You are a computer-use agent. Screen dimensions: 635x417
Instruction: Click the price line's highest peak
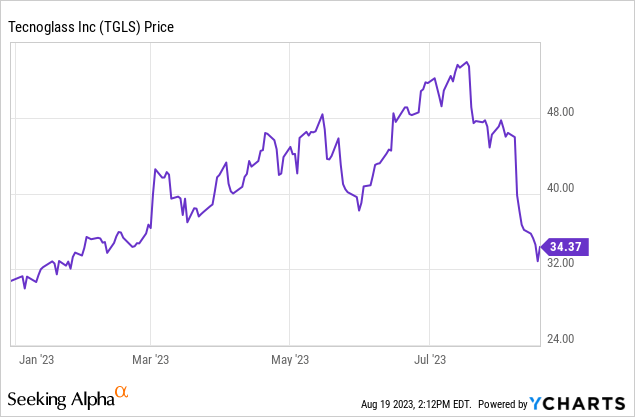click(x=466, y=62)
